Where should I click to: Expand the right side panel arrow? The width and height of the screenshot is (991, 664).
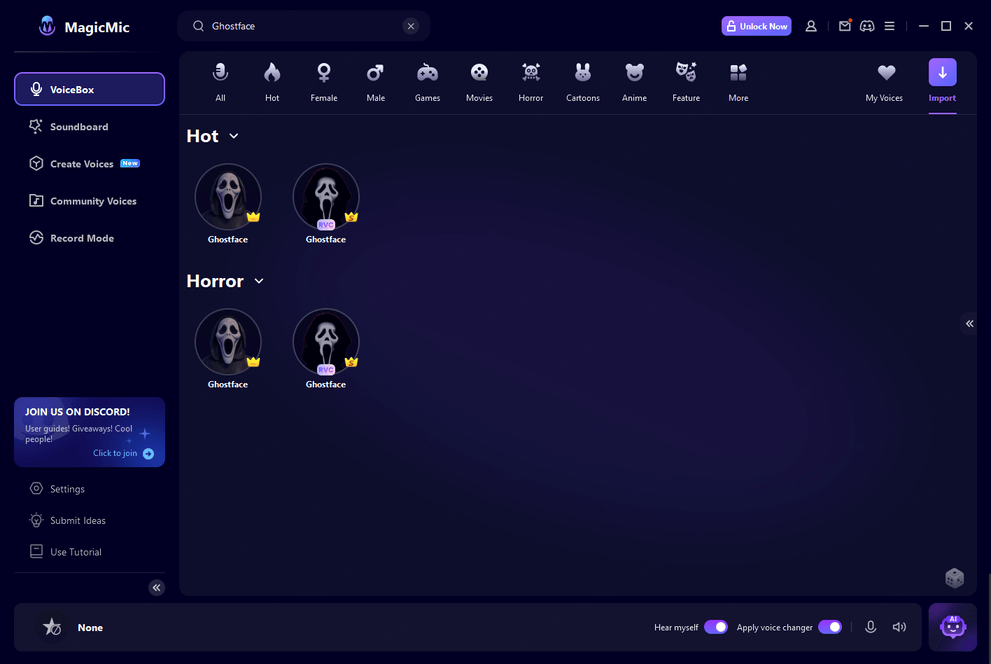pos(969,323)
